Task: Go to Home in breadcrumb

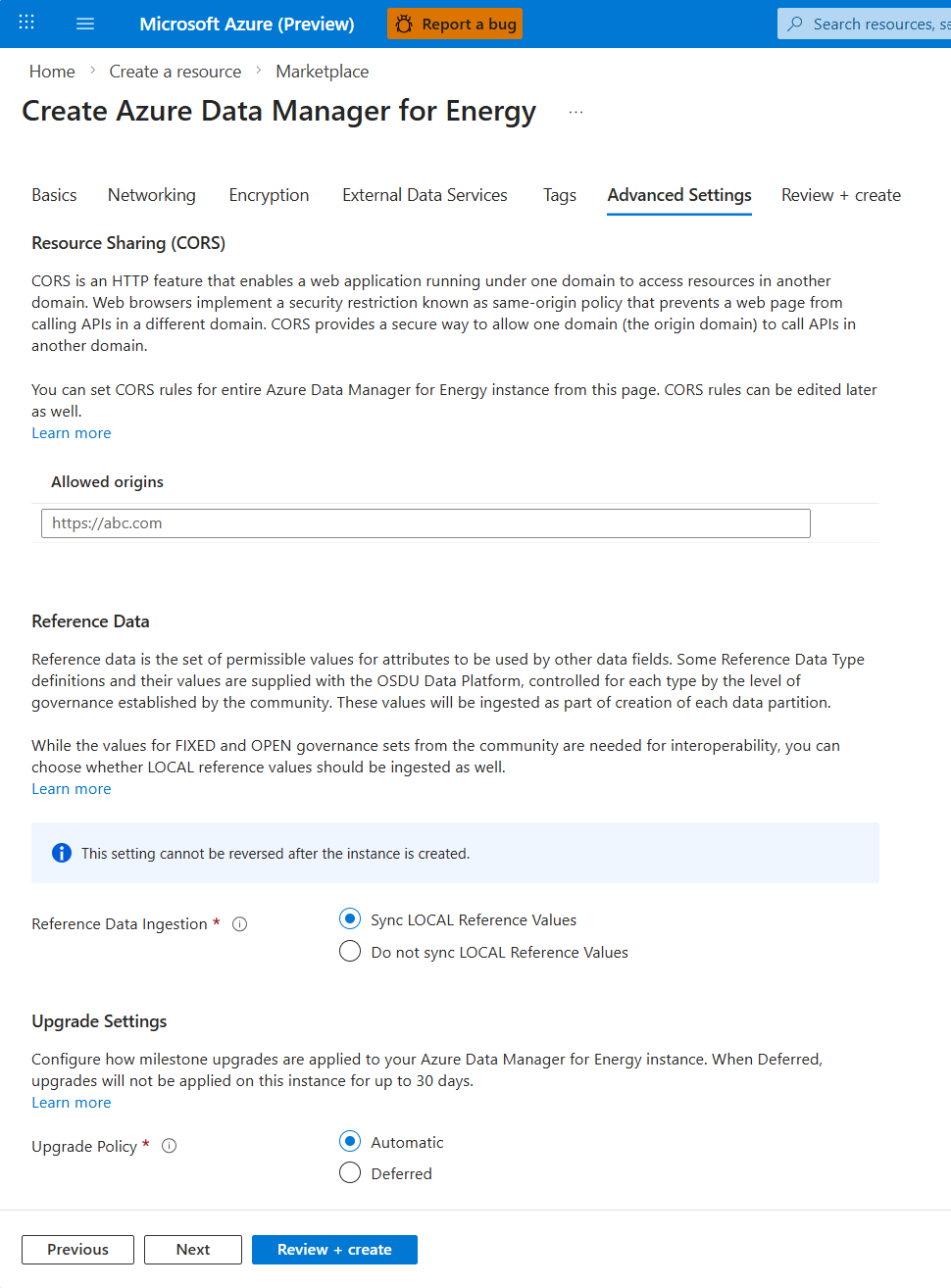Action: coord(52,72)
